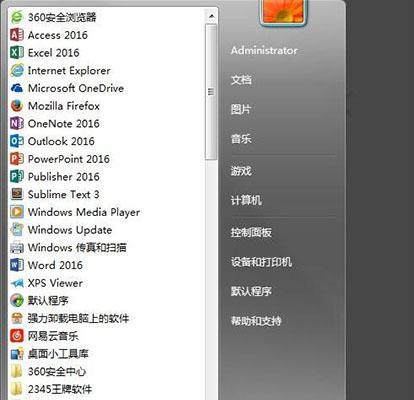This screenshot has height=400, width=414.
Task: Open the Internet Explorer icon
Action: click(x=17, y=70)
